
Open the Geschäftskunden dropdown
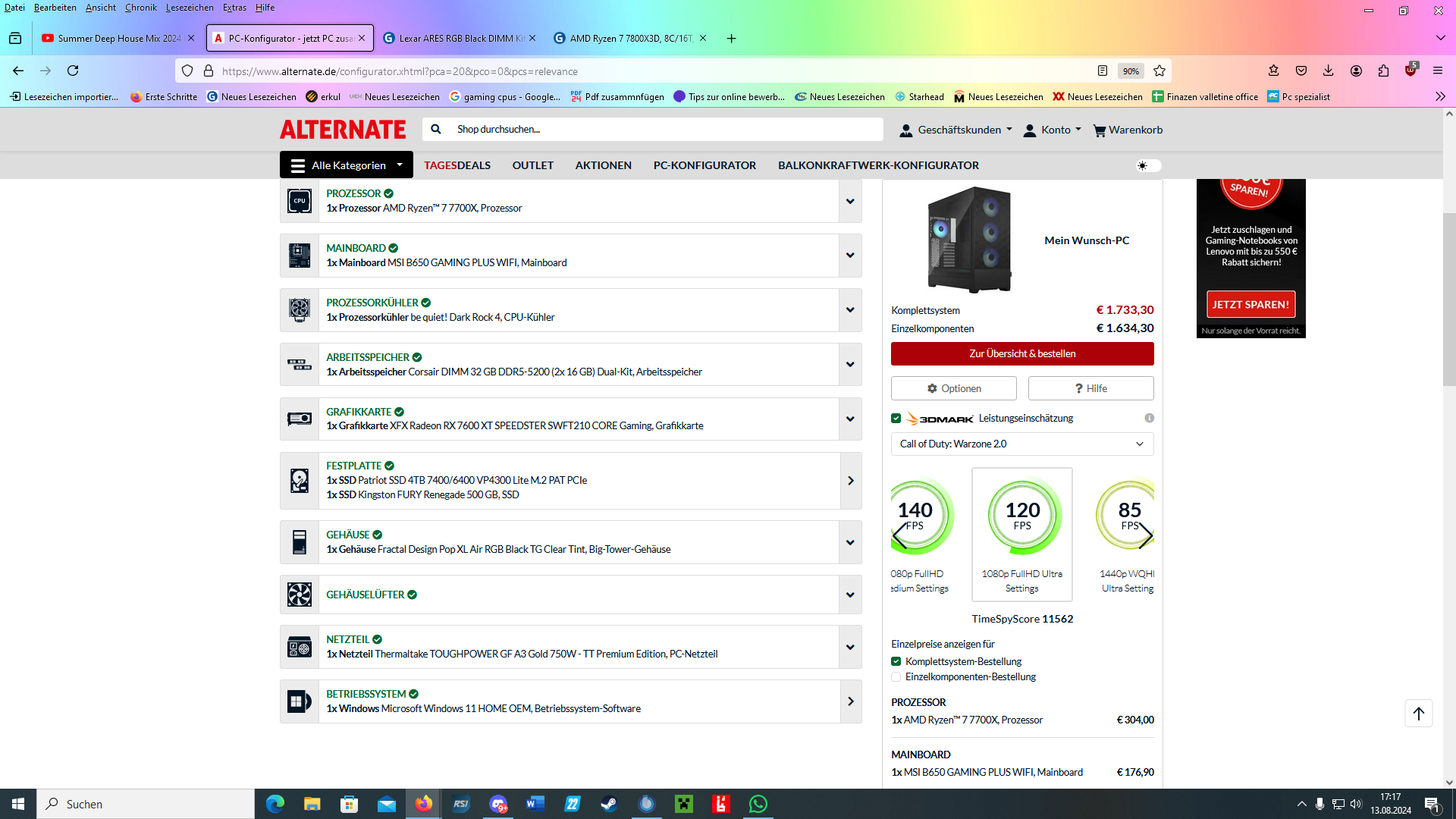click(956, 130)
